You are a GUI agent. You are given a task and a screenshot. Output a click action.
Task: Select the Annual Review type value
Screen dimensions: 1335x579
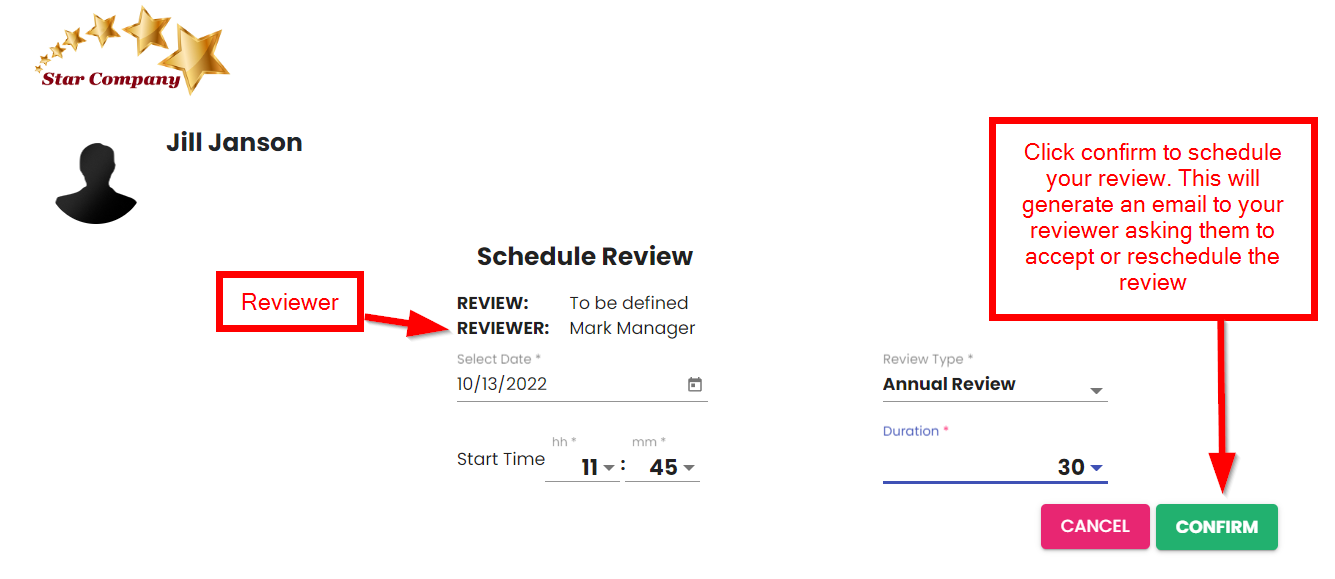949,384
